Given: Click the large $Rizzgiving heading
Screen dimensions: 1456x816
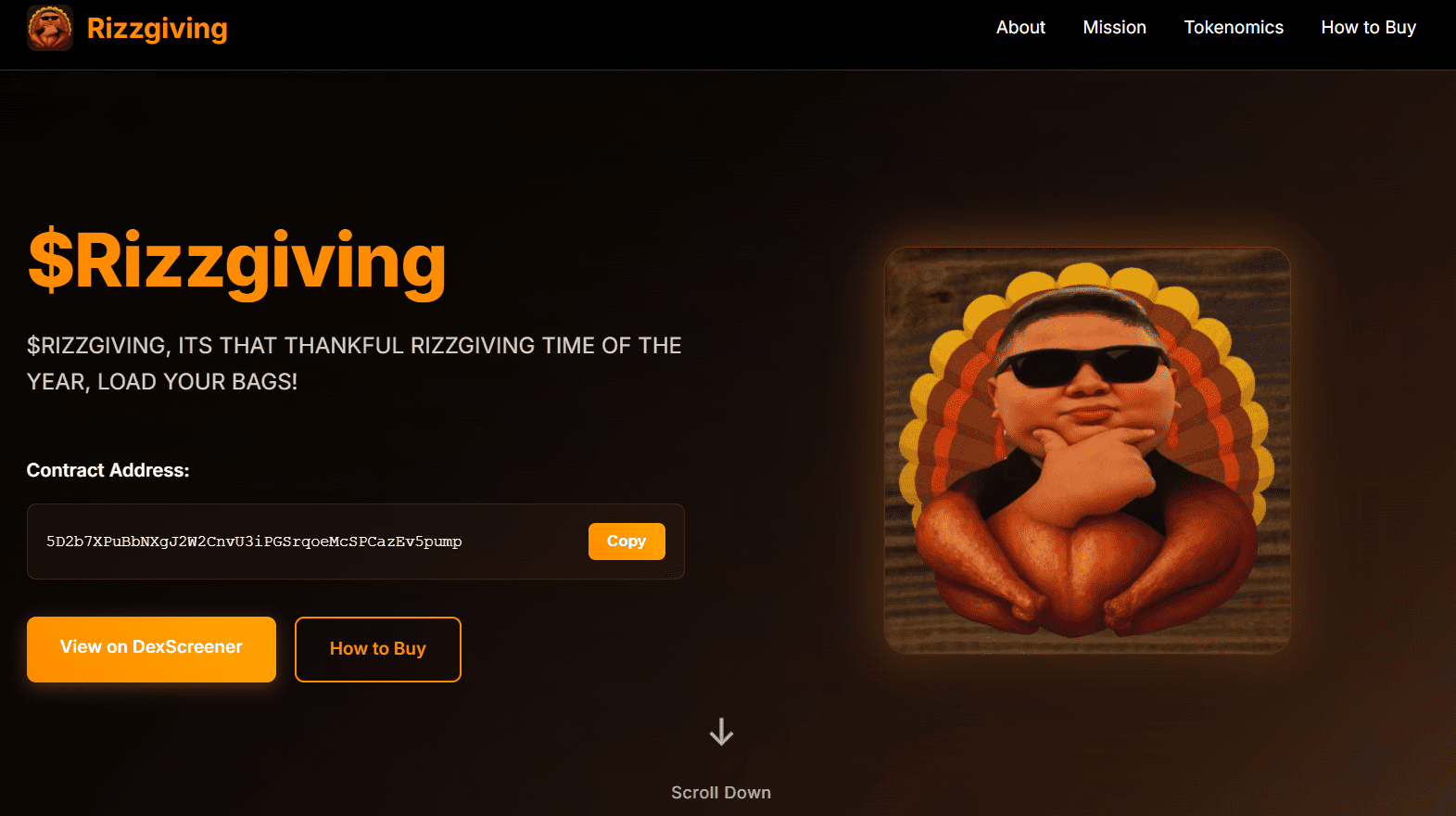Looking at the screenshot, I should click(x=237, y=263).
